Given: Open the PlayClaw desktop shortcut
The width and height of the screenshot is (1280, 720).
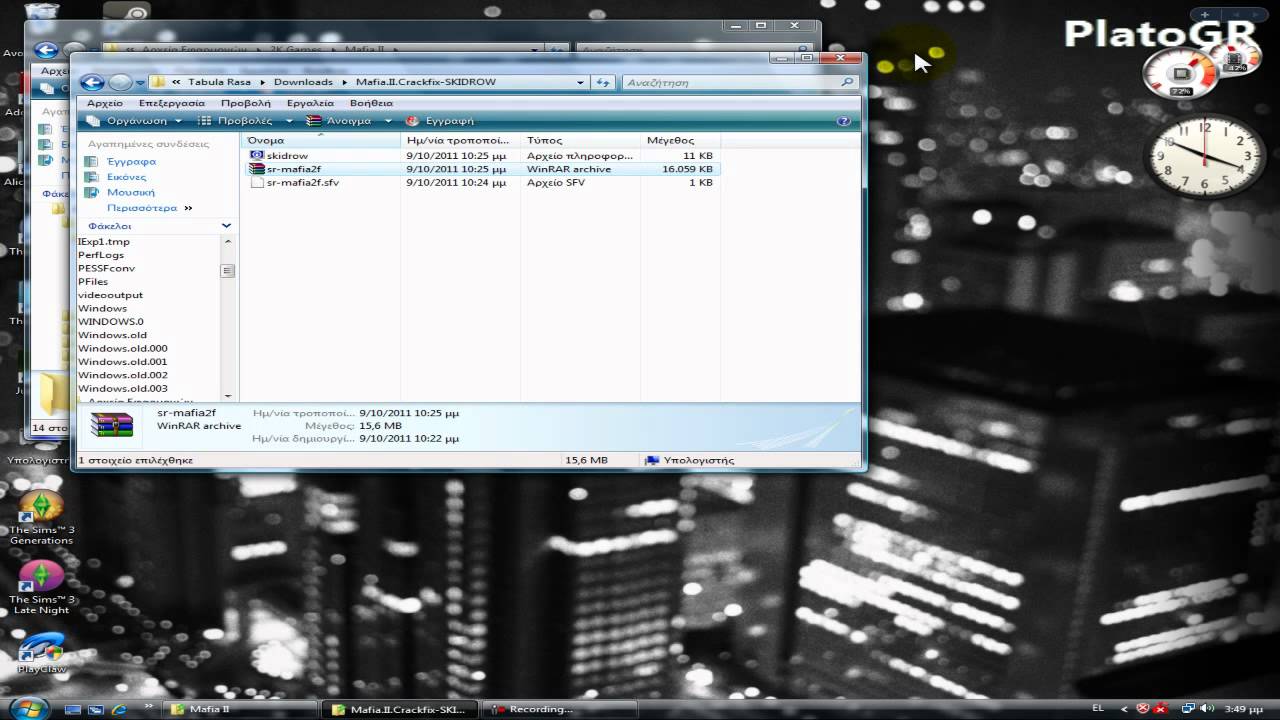Looking at the screenshot, I should [41, 651].
